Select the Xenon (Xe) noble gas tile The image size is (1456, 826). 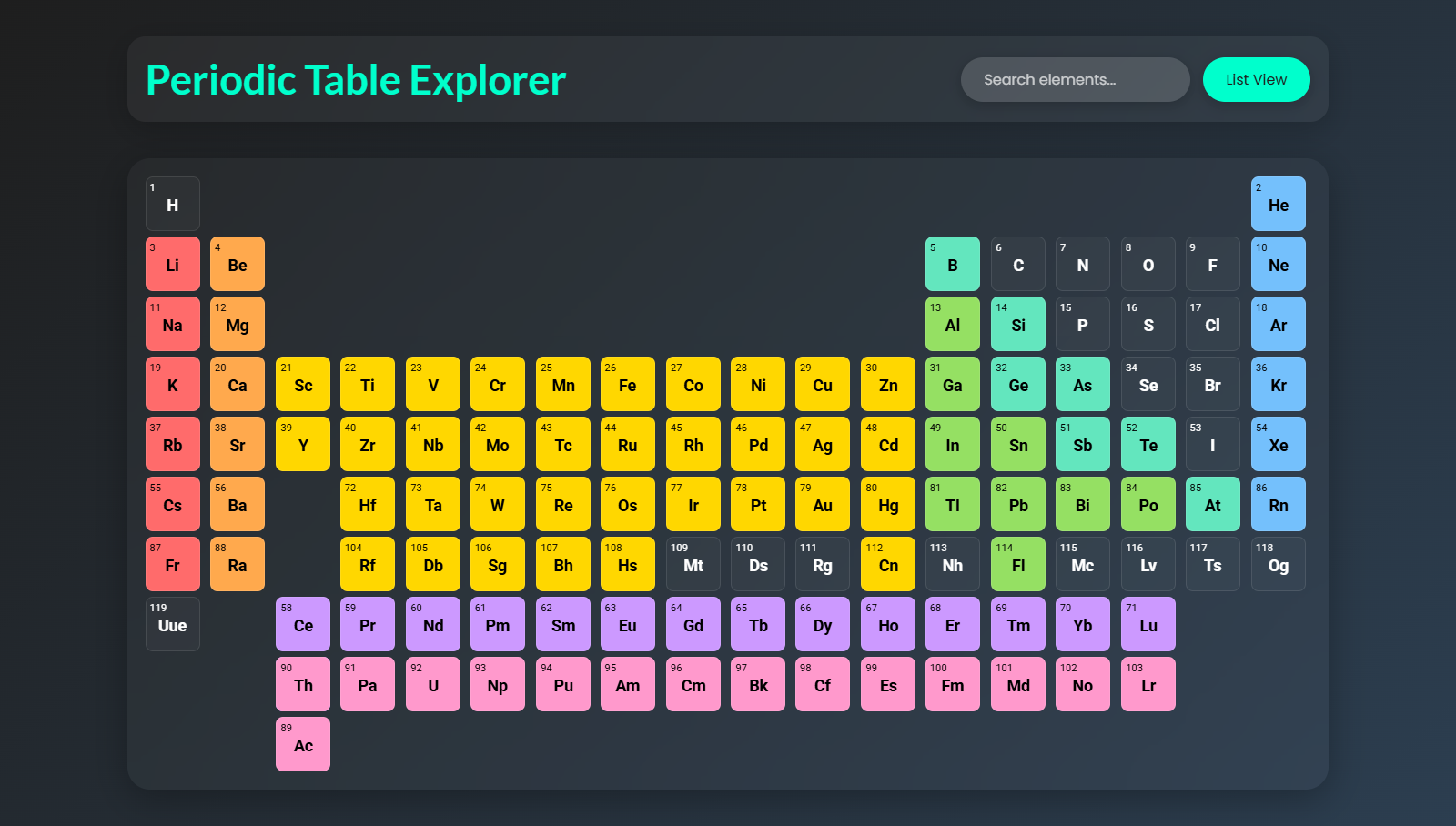coord(1279,444)
